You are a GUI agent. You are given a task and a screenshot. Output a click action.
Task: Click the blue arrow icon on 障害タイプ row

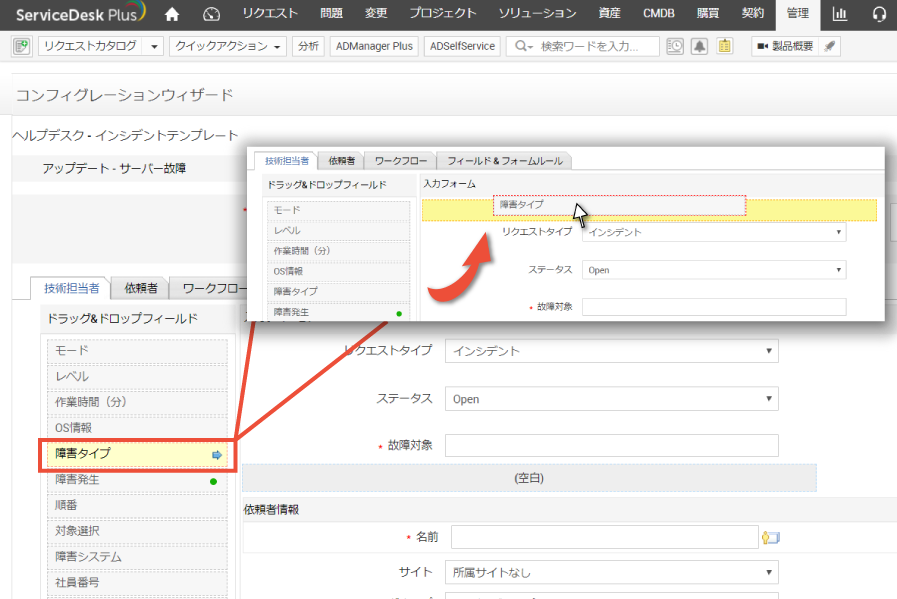(217, 455)
